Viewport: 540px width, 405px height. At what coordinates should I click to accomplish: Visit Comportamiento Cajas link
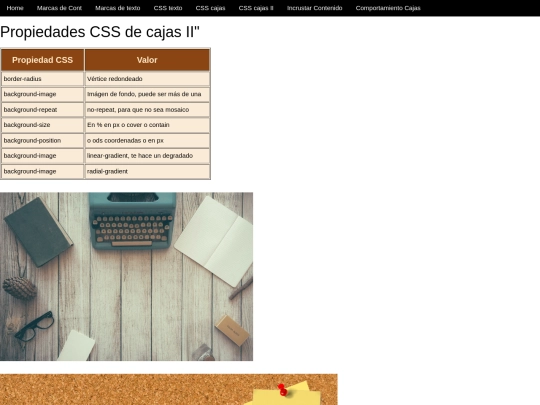pyautogui.click(x=388, y=8)
